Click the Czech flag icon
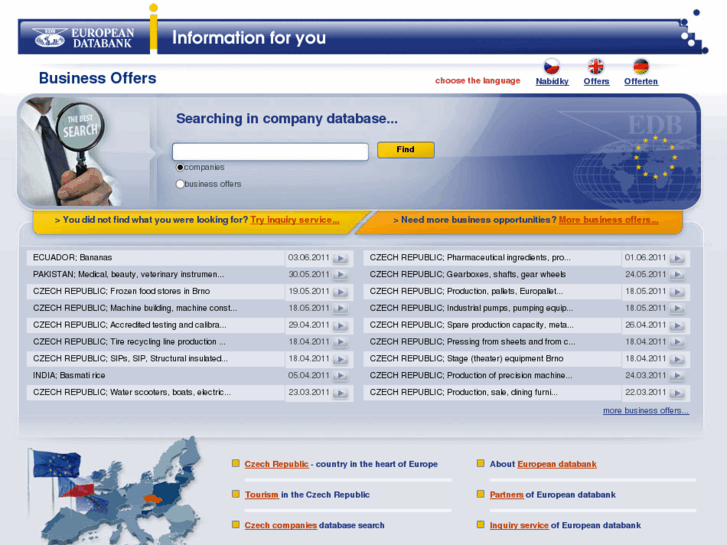This screenshot has height=545, width=727. [x=551, y=66]
